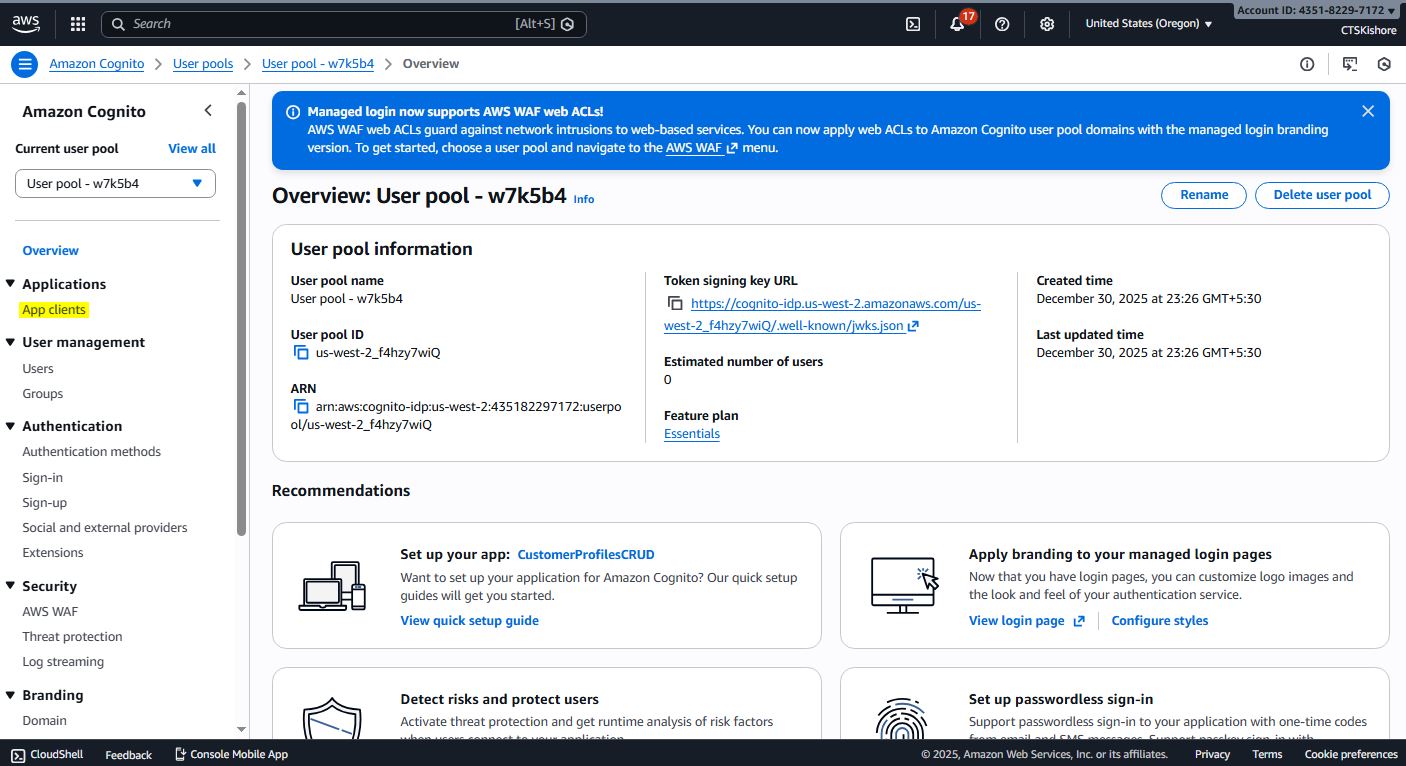Copy the User pool ID
Viewport: 1406px width, 766px height.
pos(301,353)
